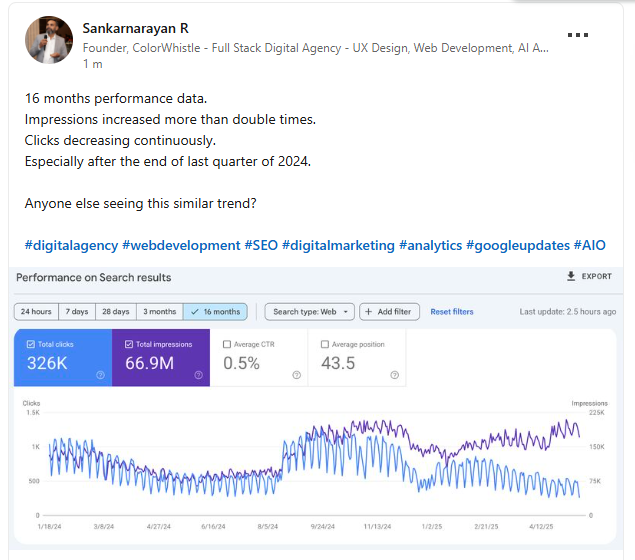Enable the Average position checkbox

(x=325, y=344)
